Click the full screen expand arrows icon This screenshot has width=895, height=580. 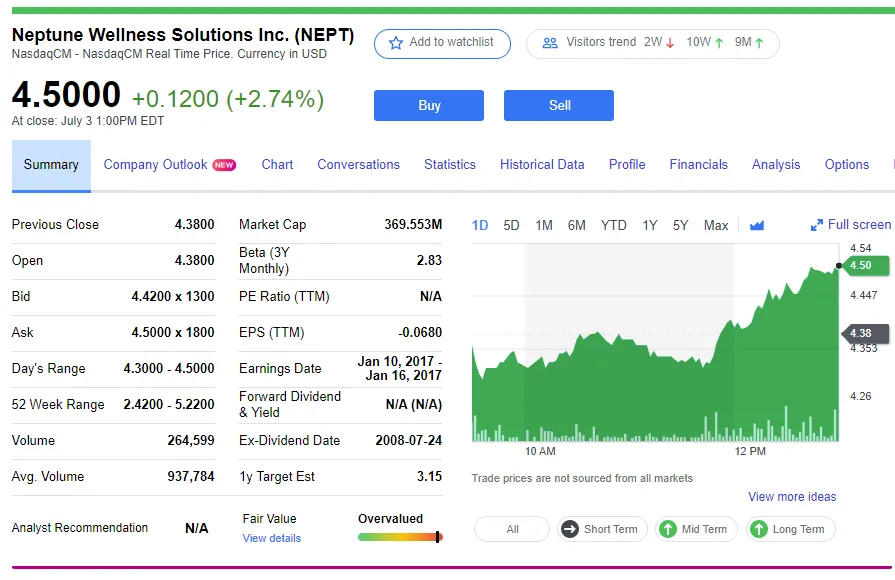817,225
